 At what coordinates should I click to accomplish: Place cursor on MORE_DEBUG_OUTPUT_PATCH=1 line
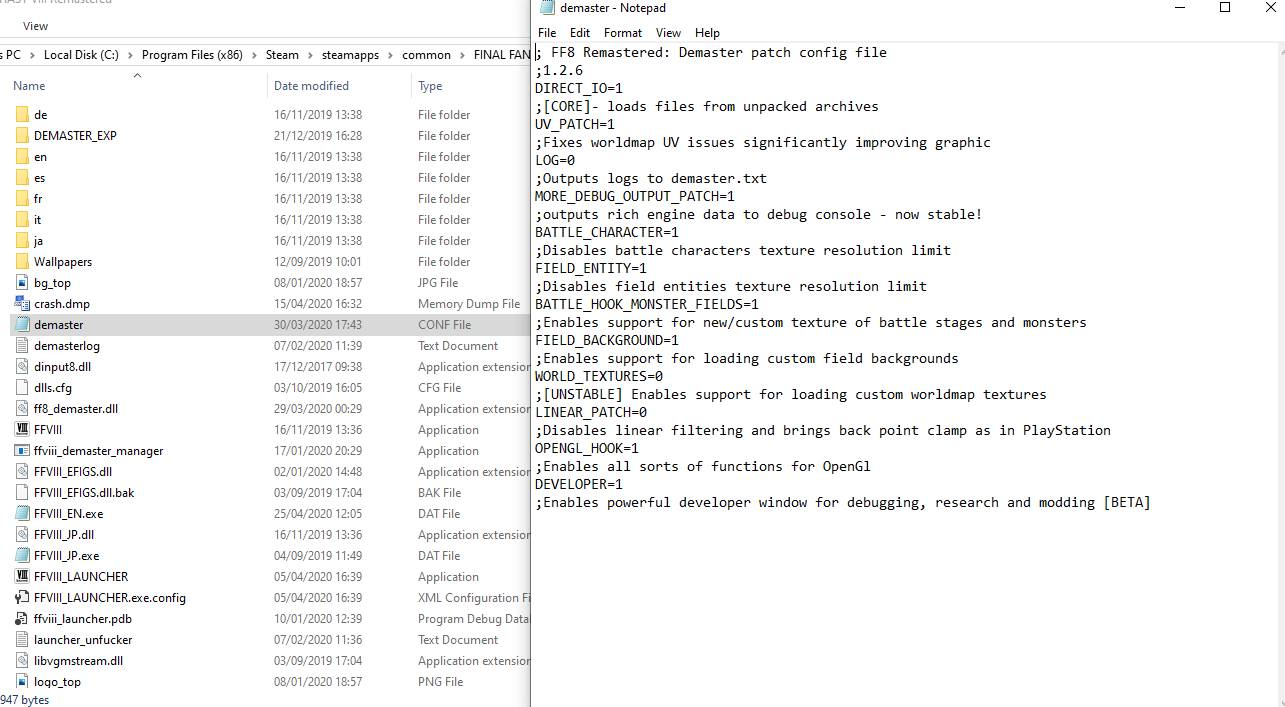coord(635,196)
